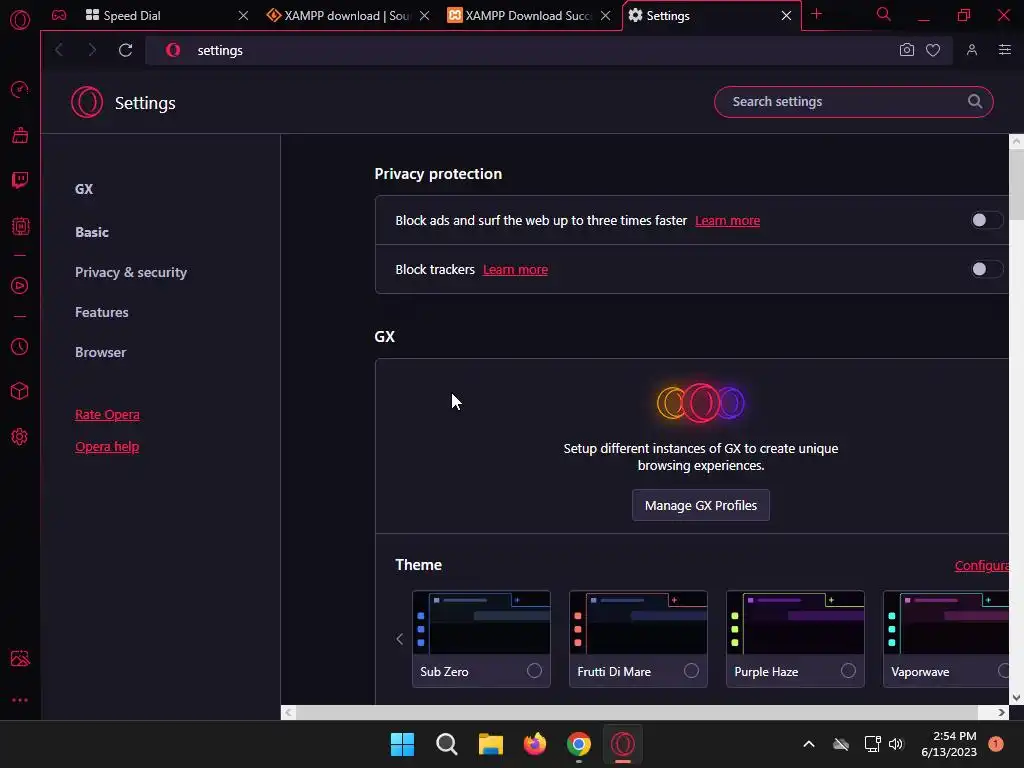This screenshot has width=1024, height=768.
Task: Launch Firefox from taskbar
Action: tap(535, 744)
